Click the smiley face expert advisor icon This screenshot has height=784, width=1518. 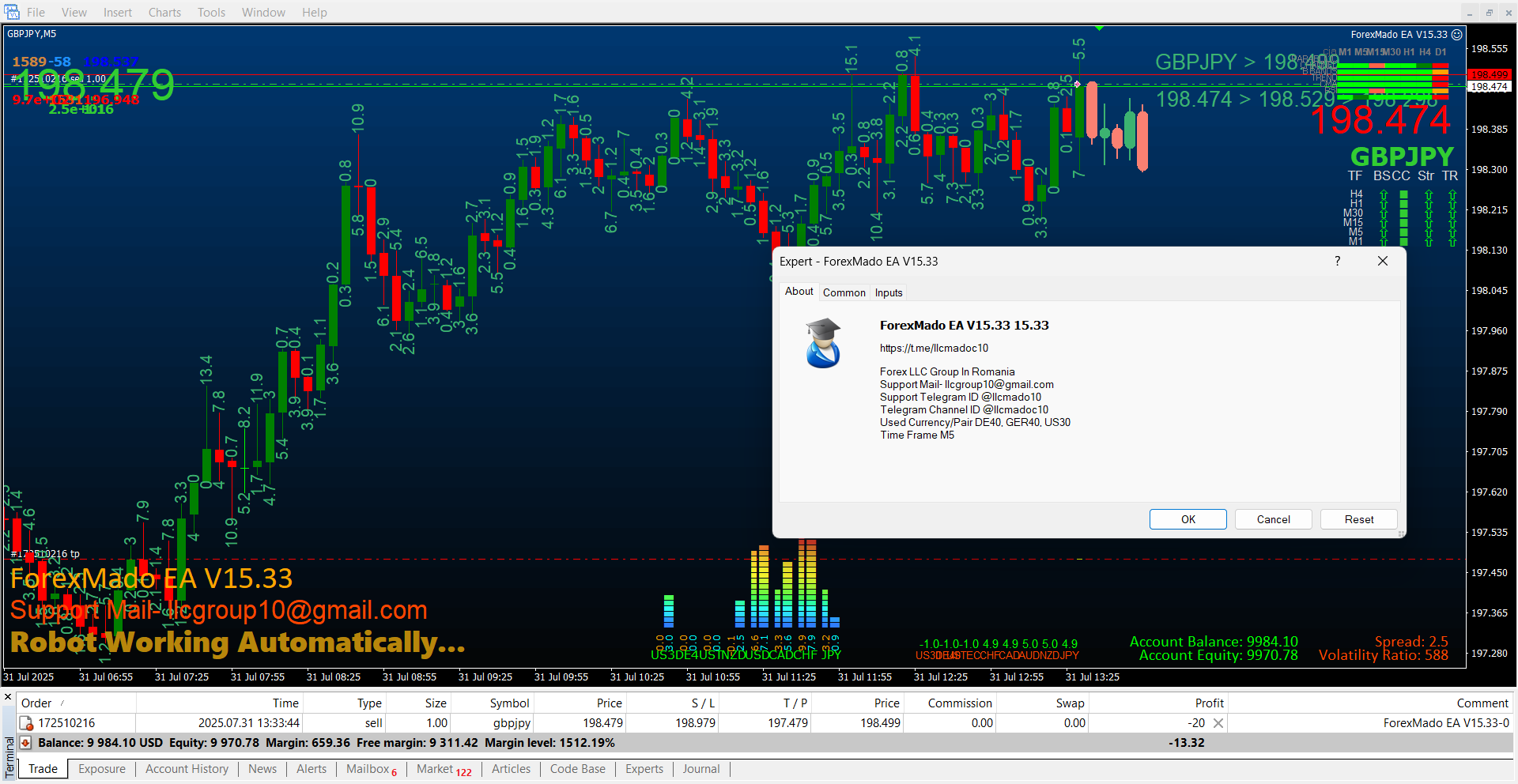click(x=1456, y=35)
